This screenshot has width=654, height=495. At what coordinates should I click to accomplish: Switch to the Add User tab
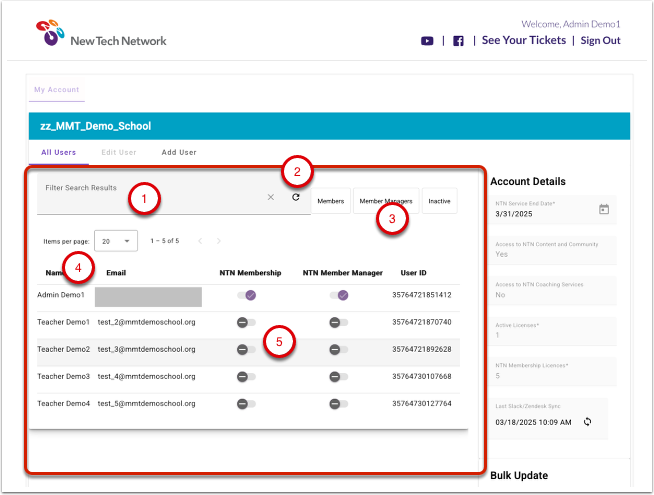coord(179,153)
